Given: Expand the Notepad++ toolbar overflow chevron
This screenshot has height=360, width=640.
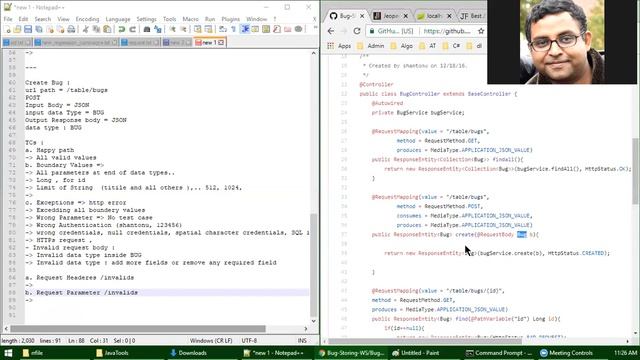Looking at the screenshot, I should pos(315,27).
